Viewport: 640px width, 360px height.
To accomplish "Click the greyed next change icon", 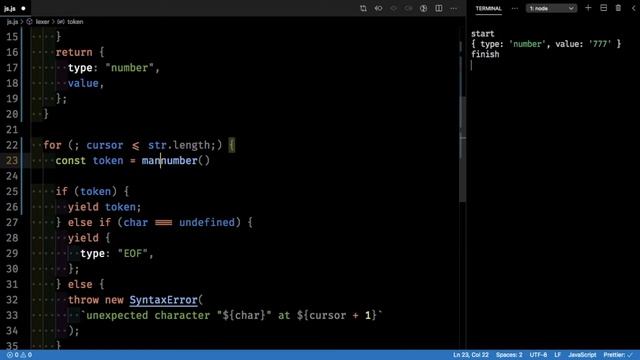I will click(408, 8).
